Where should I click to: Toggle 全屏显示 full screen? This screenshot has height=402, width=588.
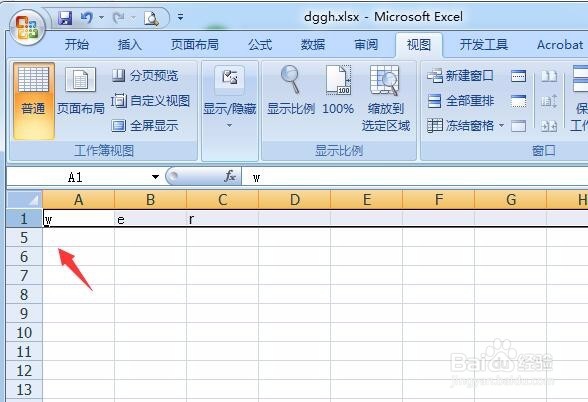pos(145,126)
